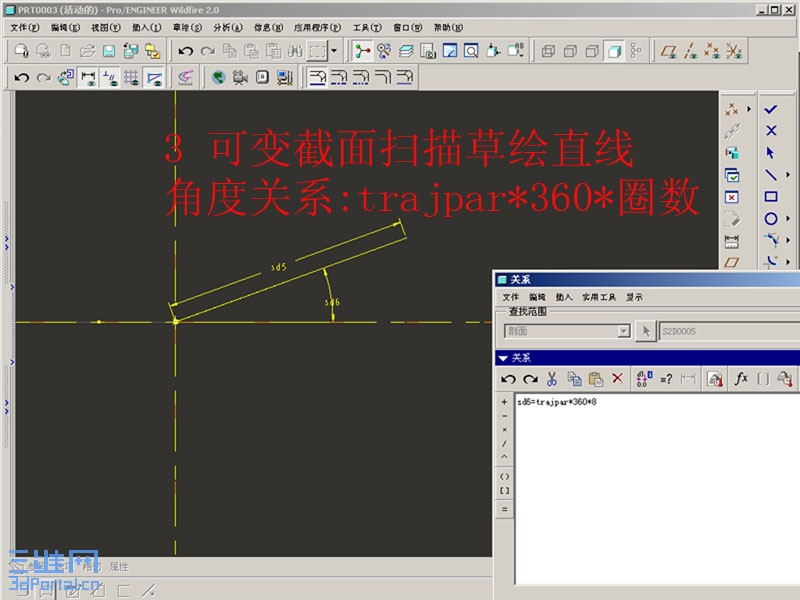Click the Zoom magnifier view icon
The image size is (800, 600).
tap(471, 51)
